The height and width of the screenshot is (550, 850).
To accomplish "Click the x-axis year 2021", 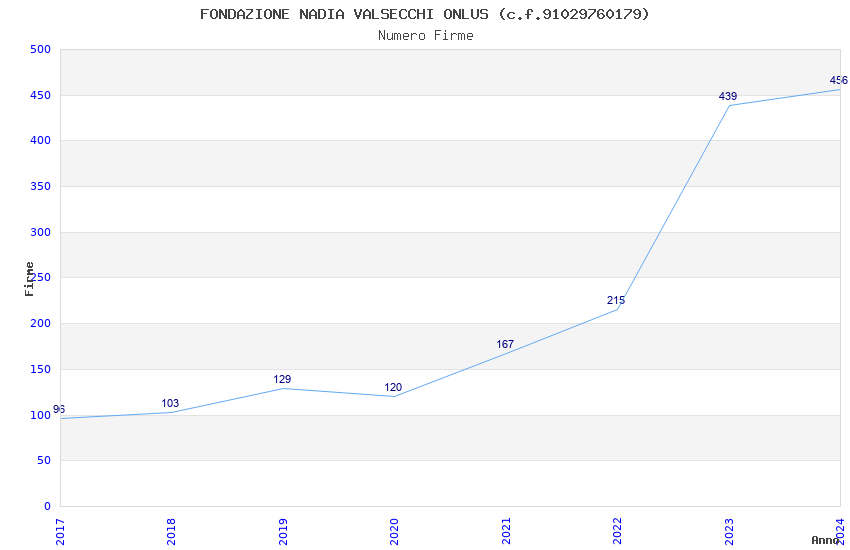I will (506, 532).
